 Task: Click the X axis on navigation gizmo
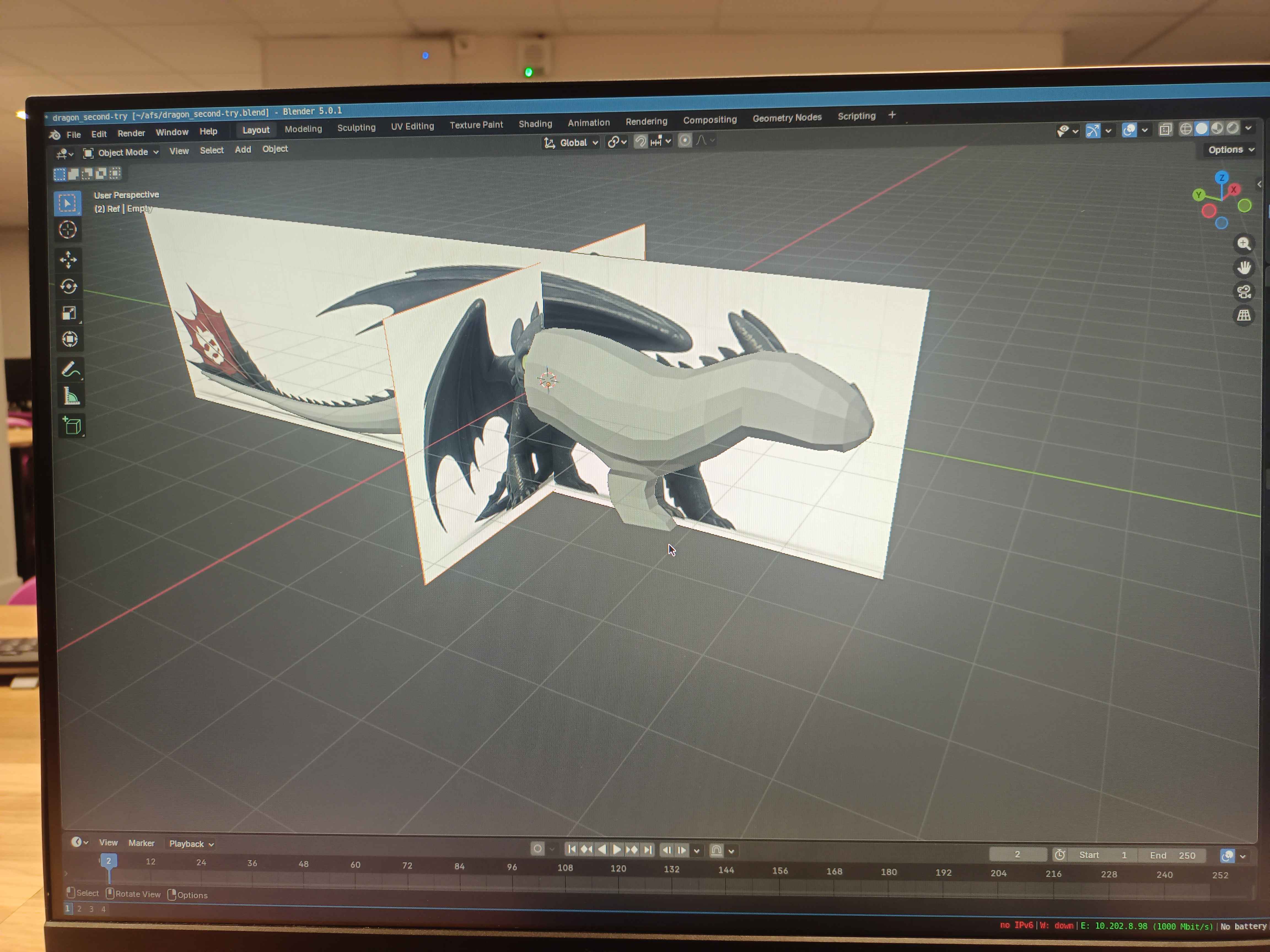click(1233, 189)
